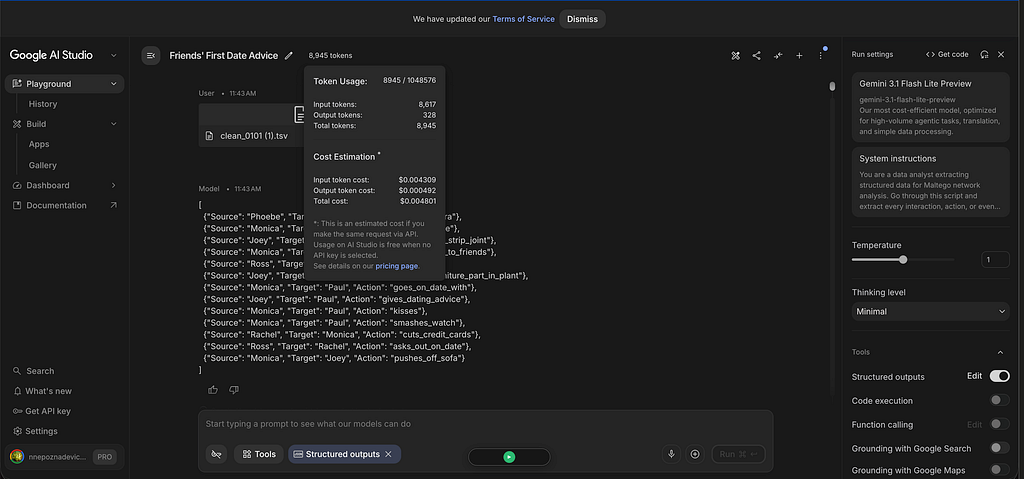Click the chat vertical scrollbar
The width and height of the screenshot is (1024, 479).
pyautogui.click(x=832, y=86)
